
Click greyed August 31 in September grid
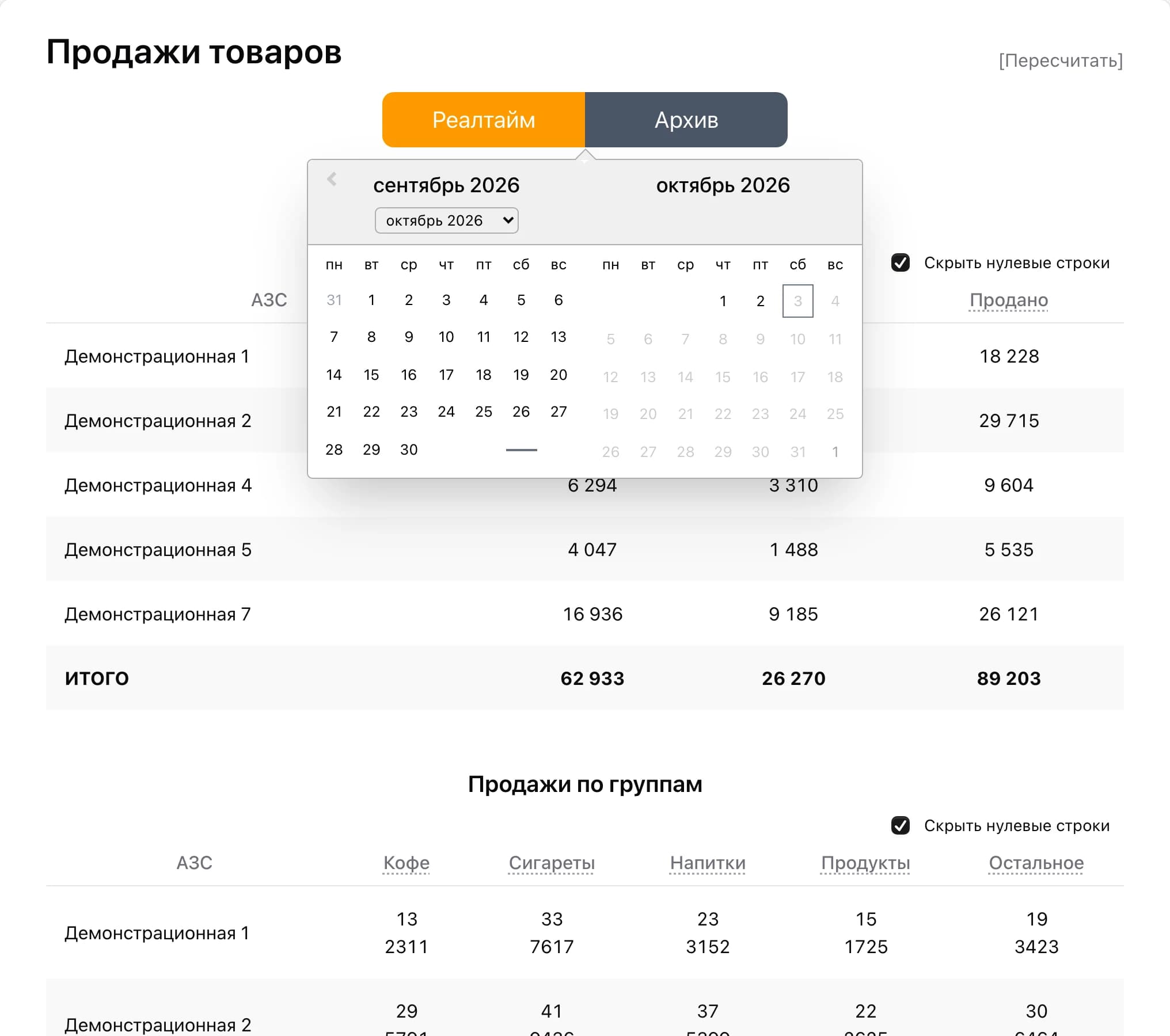tap(334, 300)
